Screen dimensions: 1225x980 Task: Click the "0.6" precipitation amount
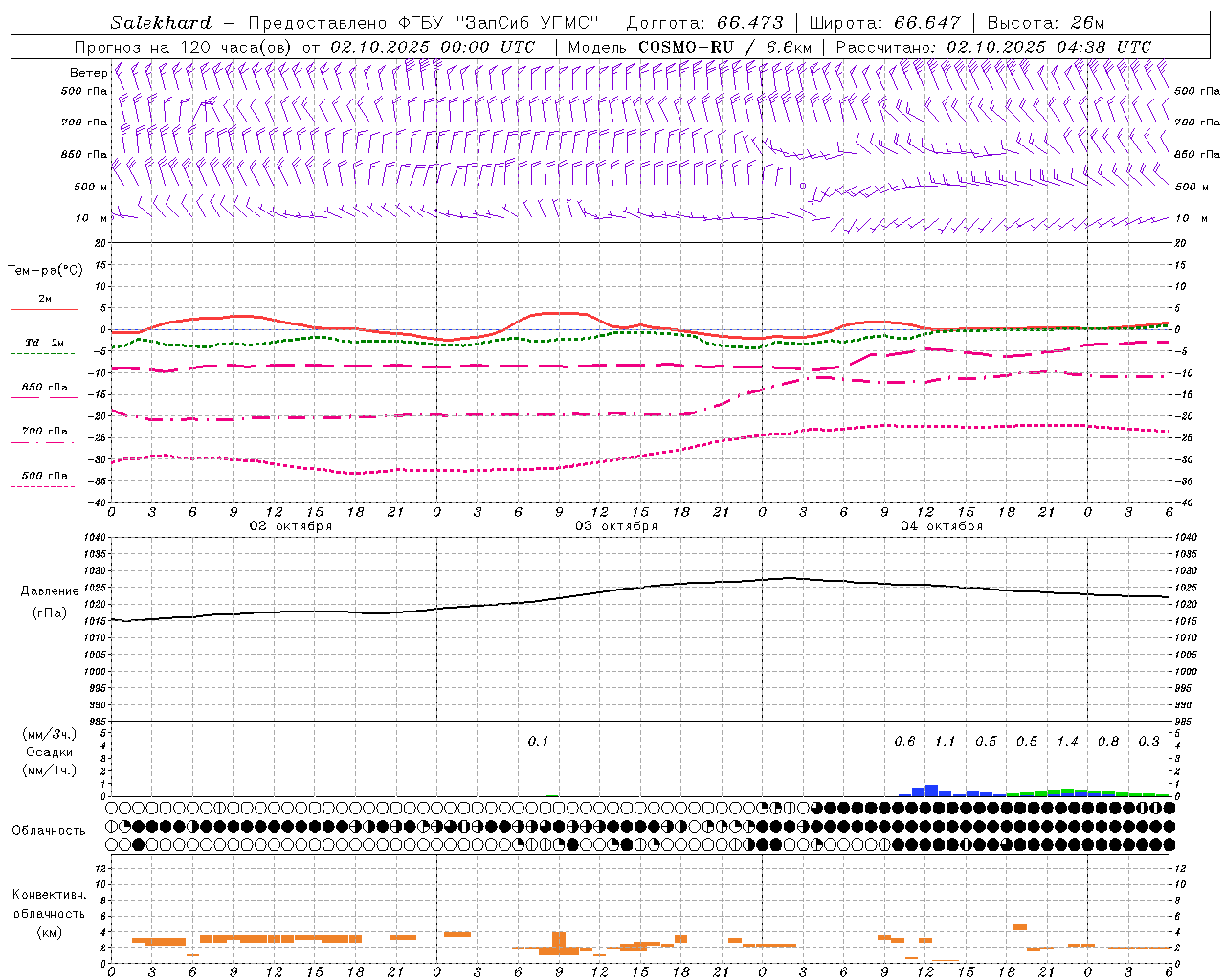[904, 741]
